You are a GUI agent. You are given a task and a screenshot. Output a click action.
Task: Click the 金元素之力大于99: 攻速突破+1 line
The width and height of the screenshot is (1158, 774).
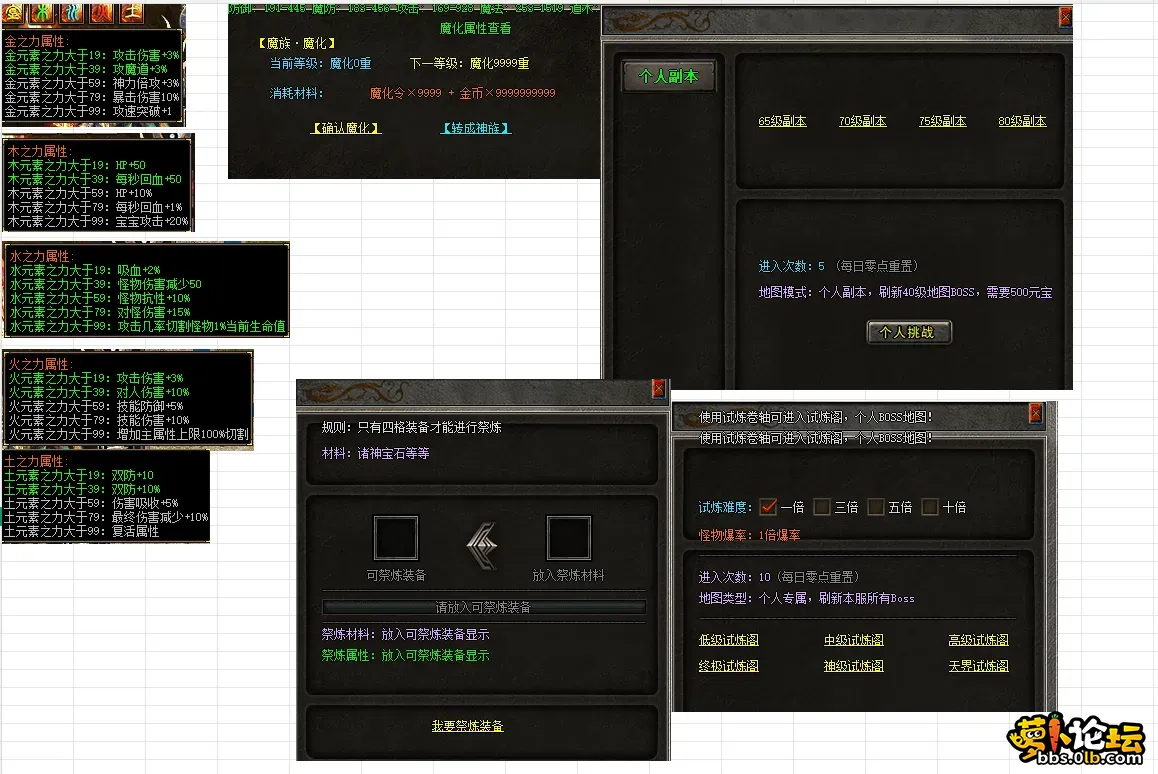pos(88,112)
